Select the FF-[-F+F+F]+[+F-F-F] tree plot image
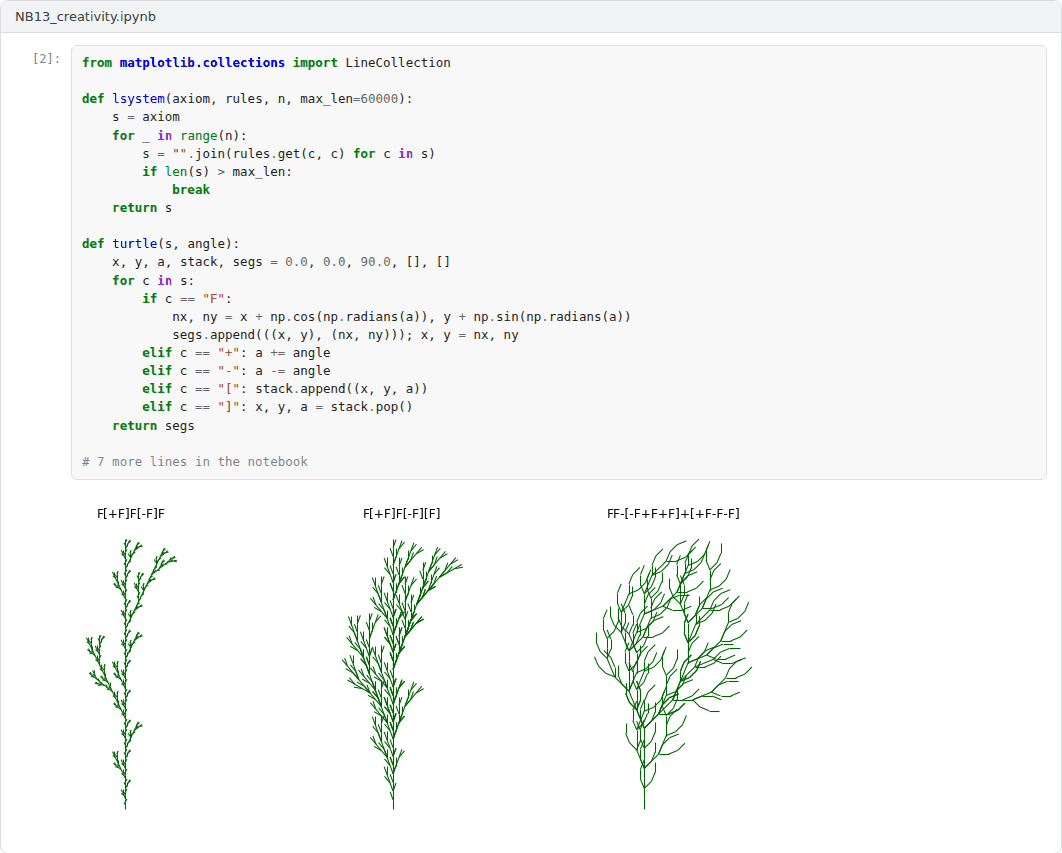Viewport: 1062px width, 853px height. pos(673,674)
